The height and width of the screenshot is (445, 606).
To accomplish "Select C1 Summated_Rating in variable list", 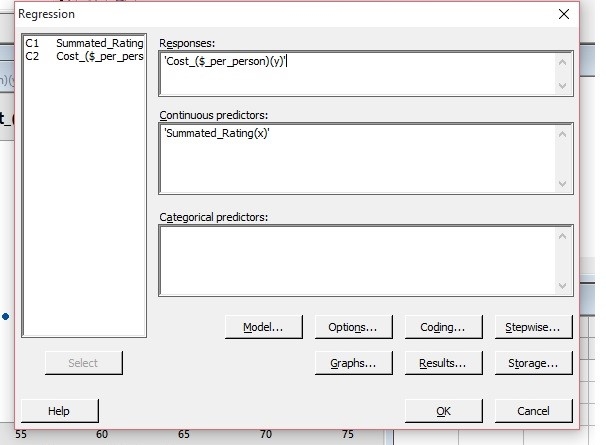I will [84, 43].
